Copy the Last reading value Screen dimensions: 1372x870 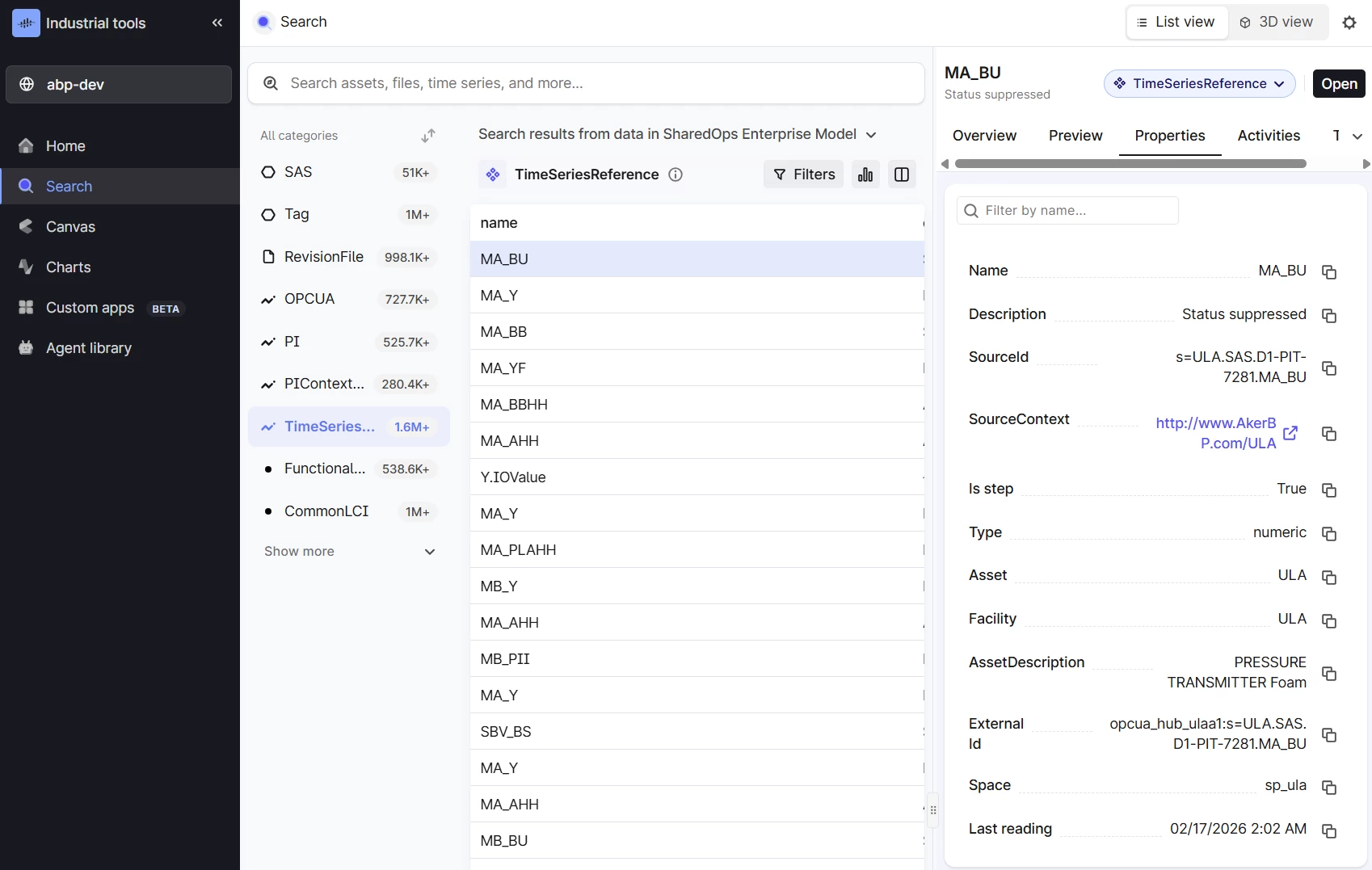point(1328,830)
